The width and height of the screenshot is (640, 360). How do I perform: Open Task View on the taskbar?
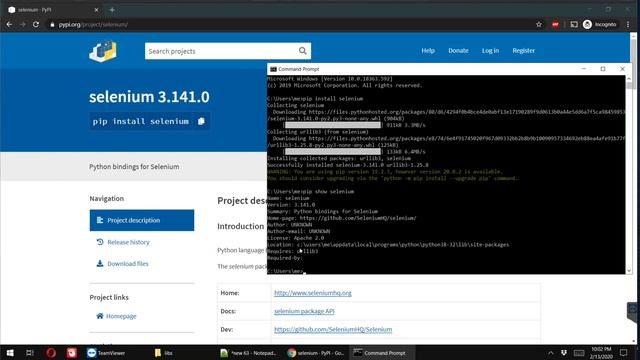click(x=30, y=353)
